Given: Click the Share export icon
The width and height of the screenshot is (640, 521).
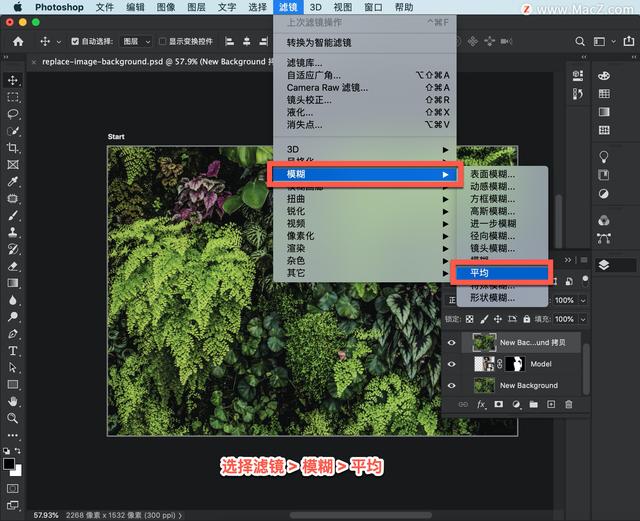Looking at the screenshot, I should [629, 41].
